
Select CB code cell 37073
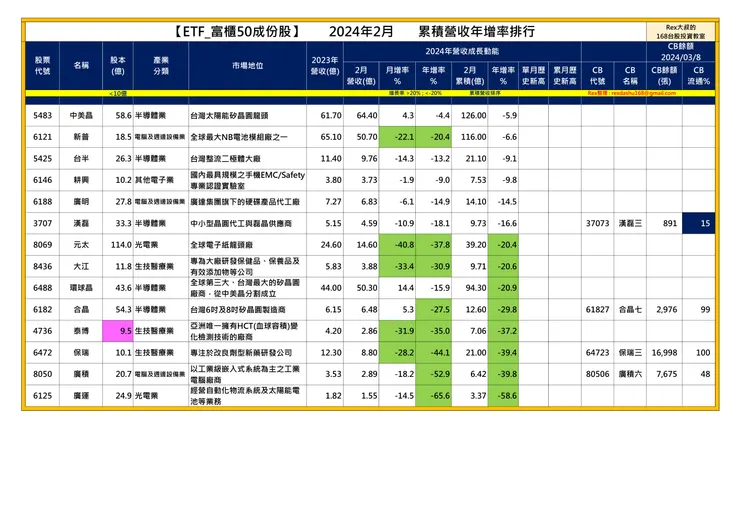(597, 223)
